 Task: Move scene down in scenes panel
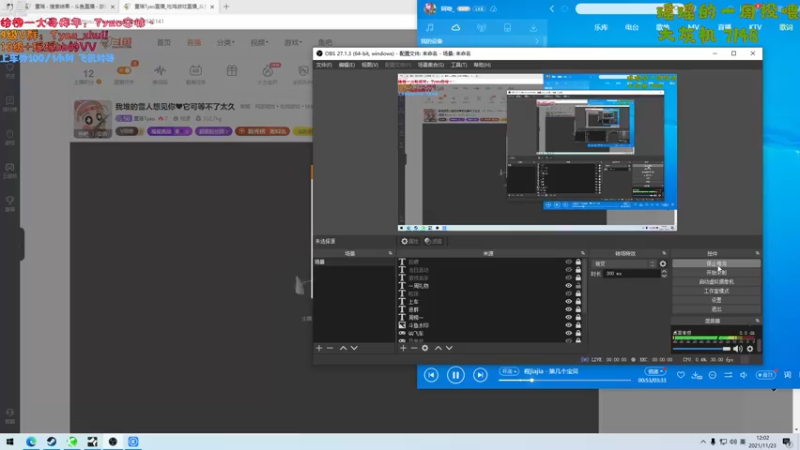(x=354, y=348)
